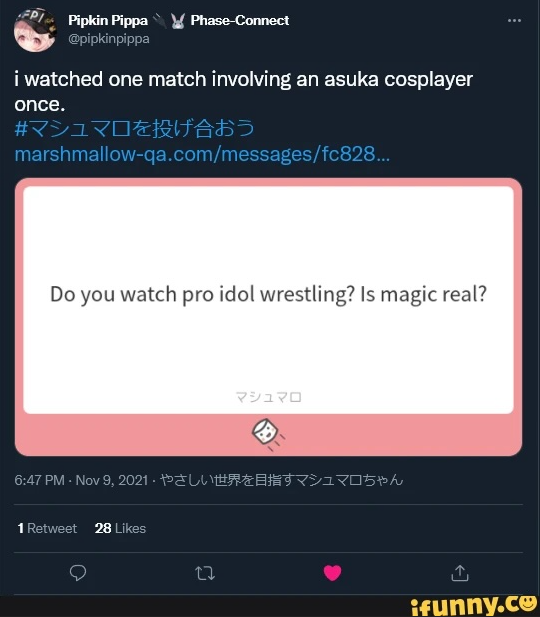View the 1 Retweet list
The height and width of the screenshot is (617, 540).
point(47,528)
